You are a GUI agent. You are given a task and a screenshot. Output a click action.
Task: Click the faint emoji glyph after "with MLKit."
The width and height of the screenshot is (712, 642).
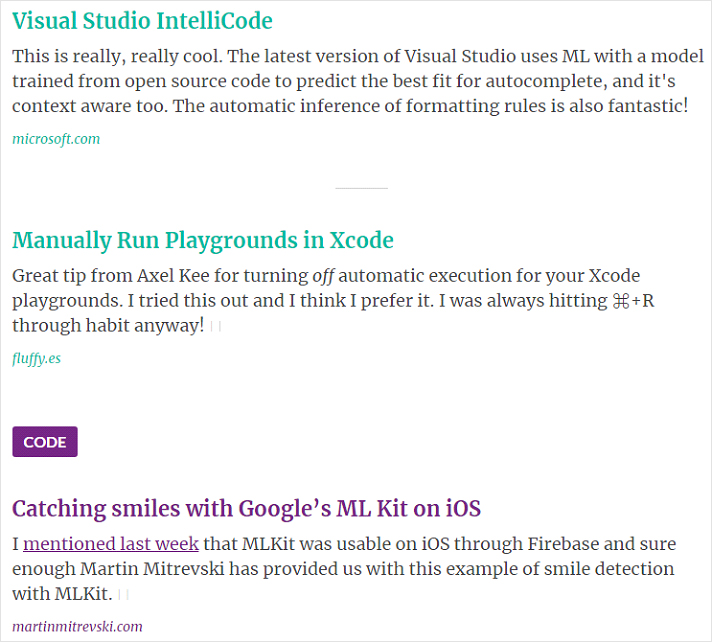(x=124, y=595)
